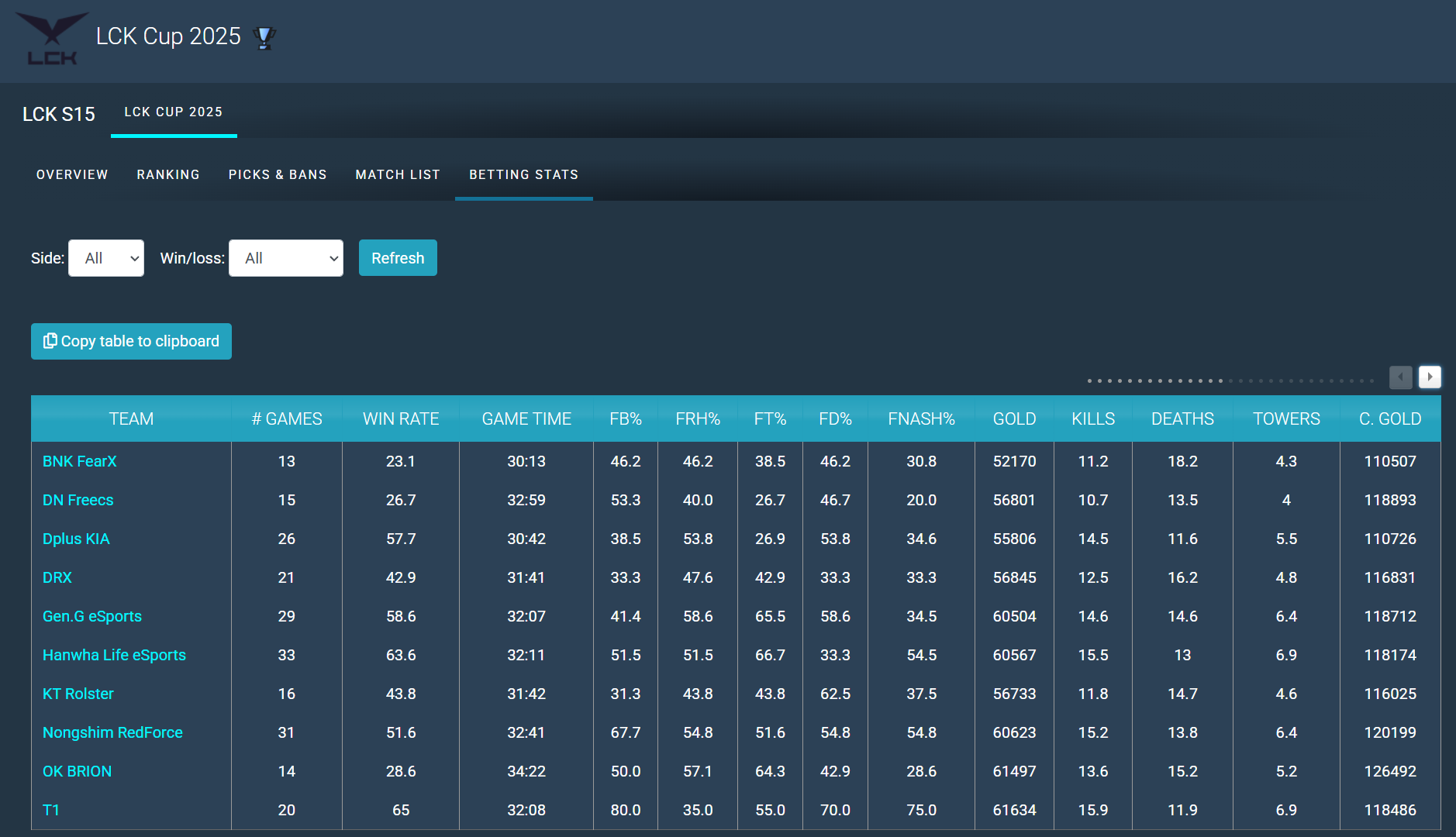Sort by the GAME TIME column header

point(526,418)
